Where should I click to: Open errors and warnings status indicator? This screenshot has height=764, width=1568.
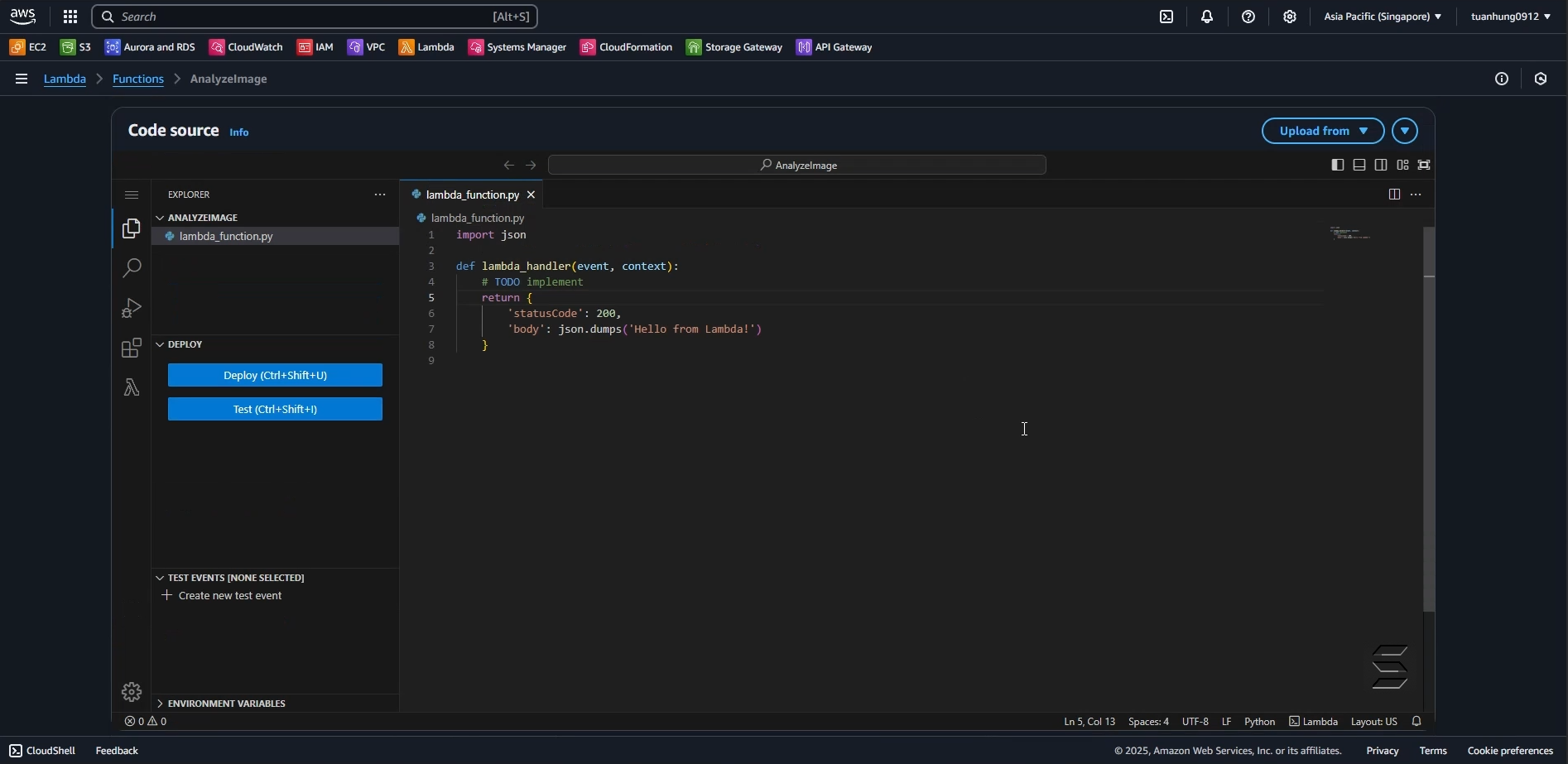(x=146, y=722)
